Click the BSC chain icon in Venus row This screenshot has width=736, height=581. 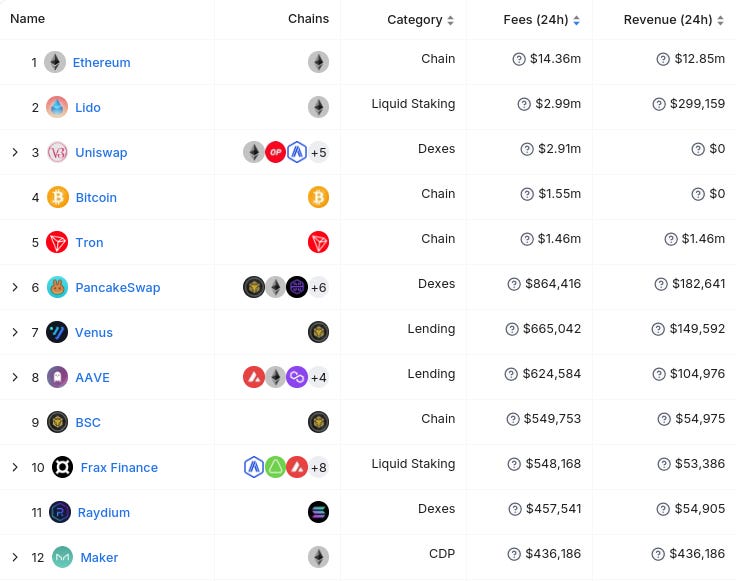(318, 332)
